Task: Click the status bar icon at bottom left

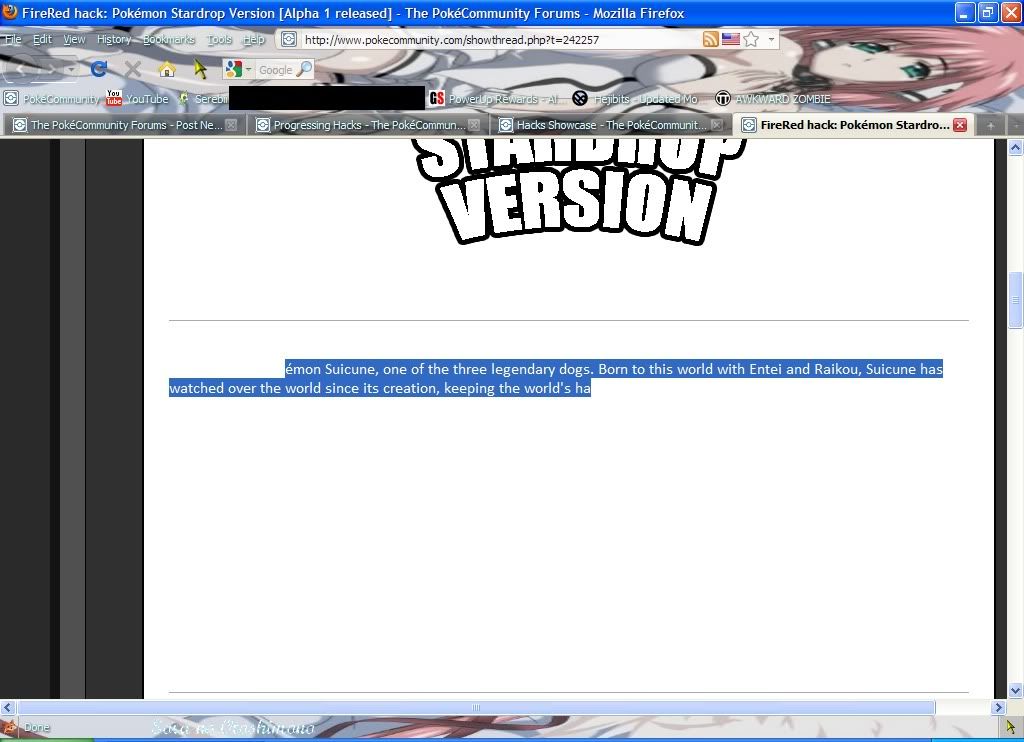Action: tap(8, 727)
